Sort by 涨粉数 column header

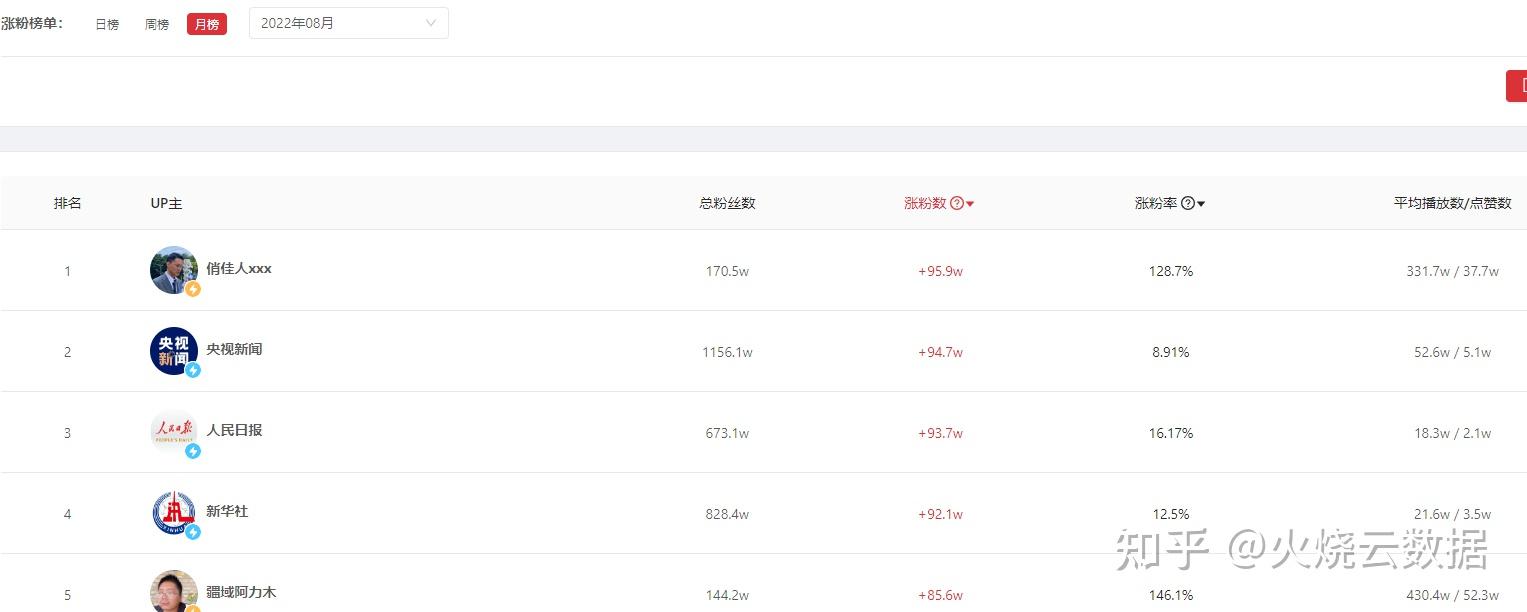[x=925, y=204]
